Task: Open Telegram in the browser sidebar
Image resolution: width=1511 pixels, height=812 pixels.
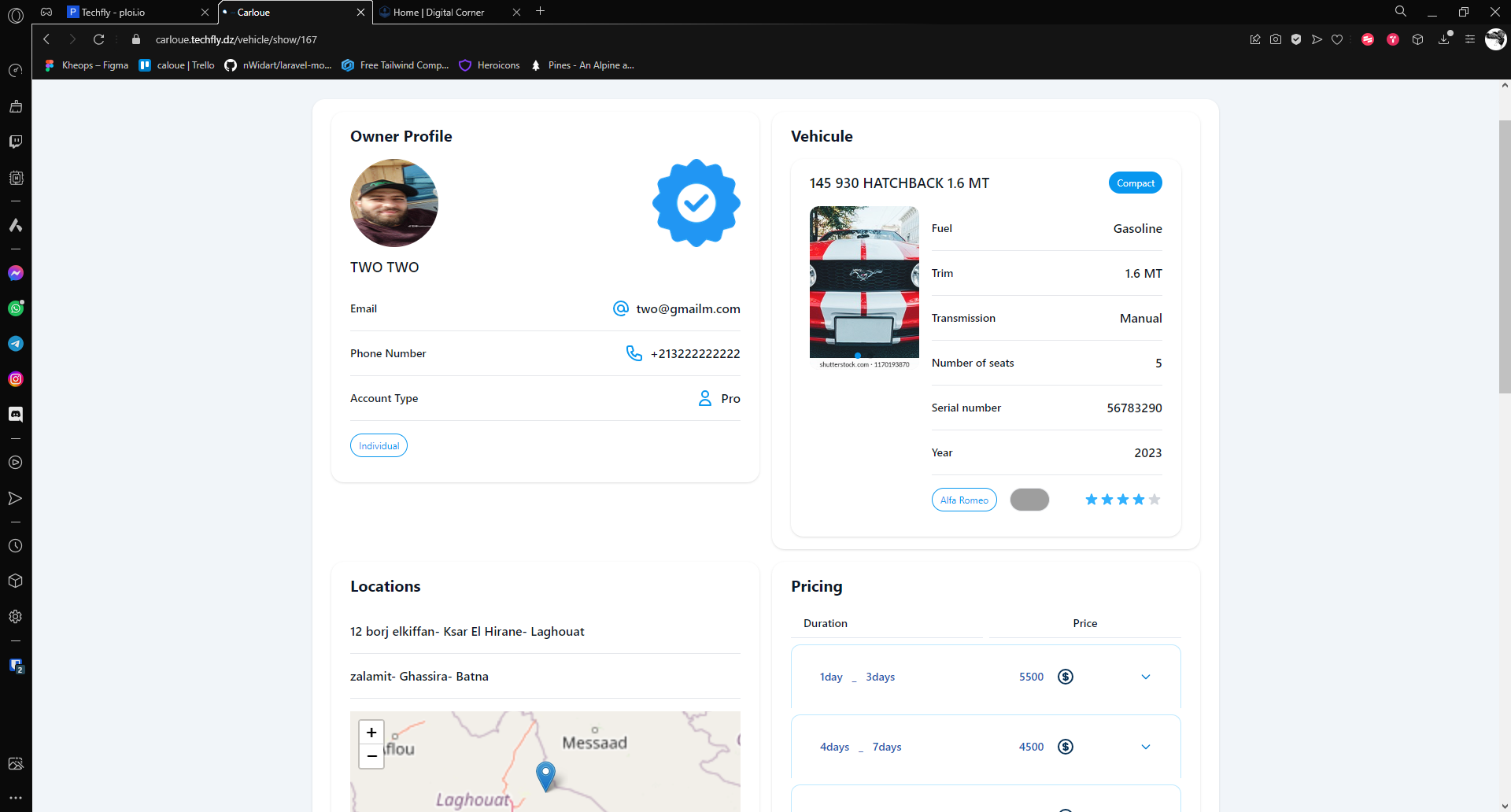Action: coord(16,344)
